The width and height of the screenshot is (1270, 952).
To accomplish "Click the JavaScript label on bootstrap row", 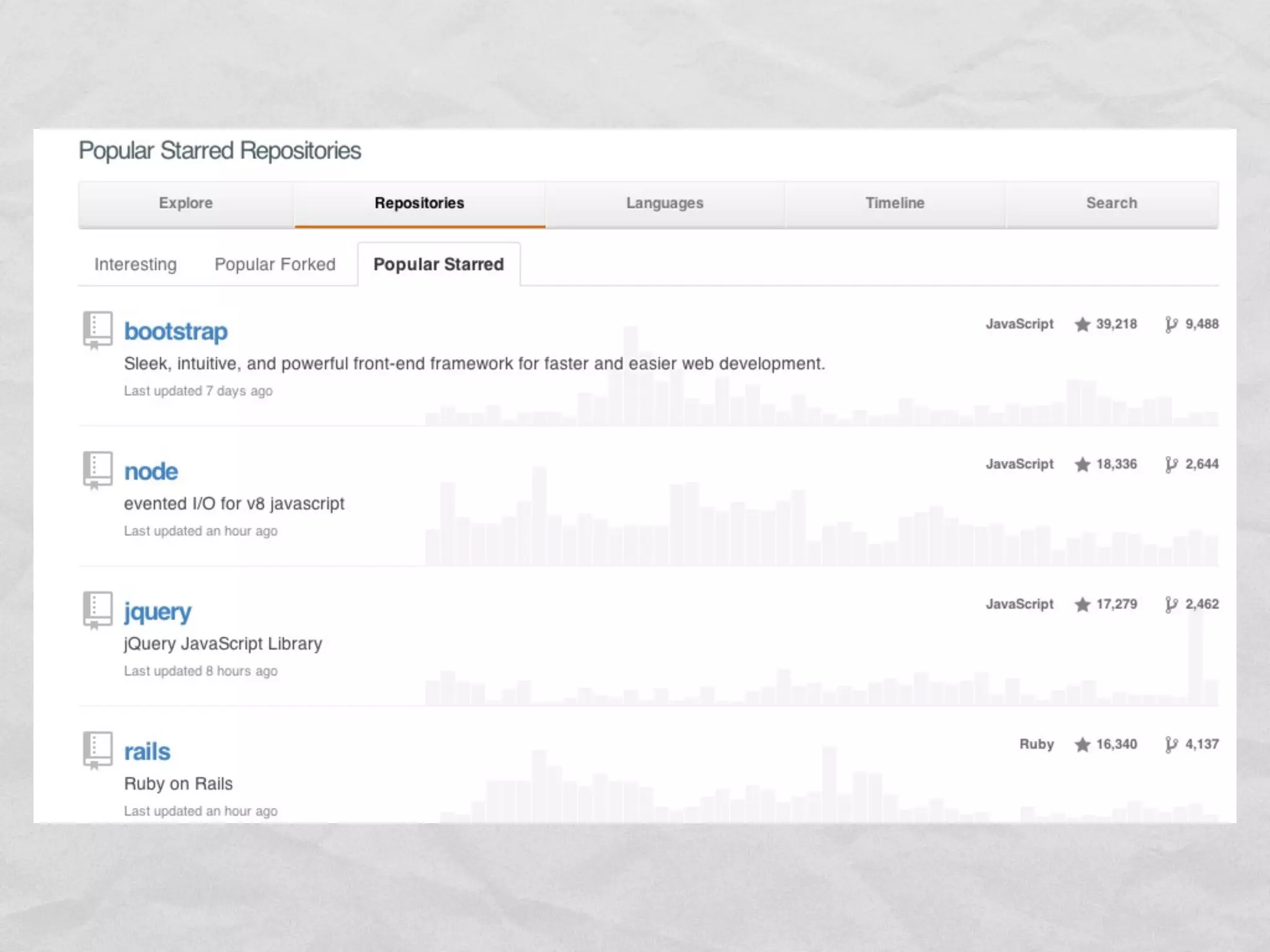I will click(x=1020, y=324).
